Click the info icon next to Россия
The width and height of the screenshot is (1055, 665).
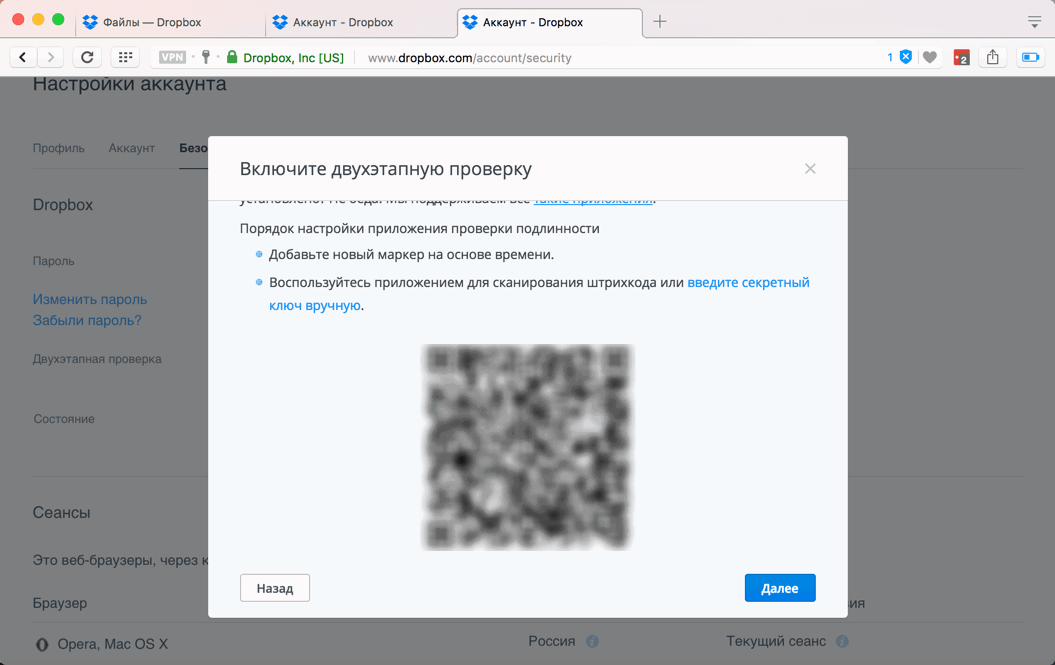[592, 641]
